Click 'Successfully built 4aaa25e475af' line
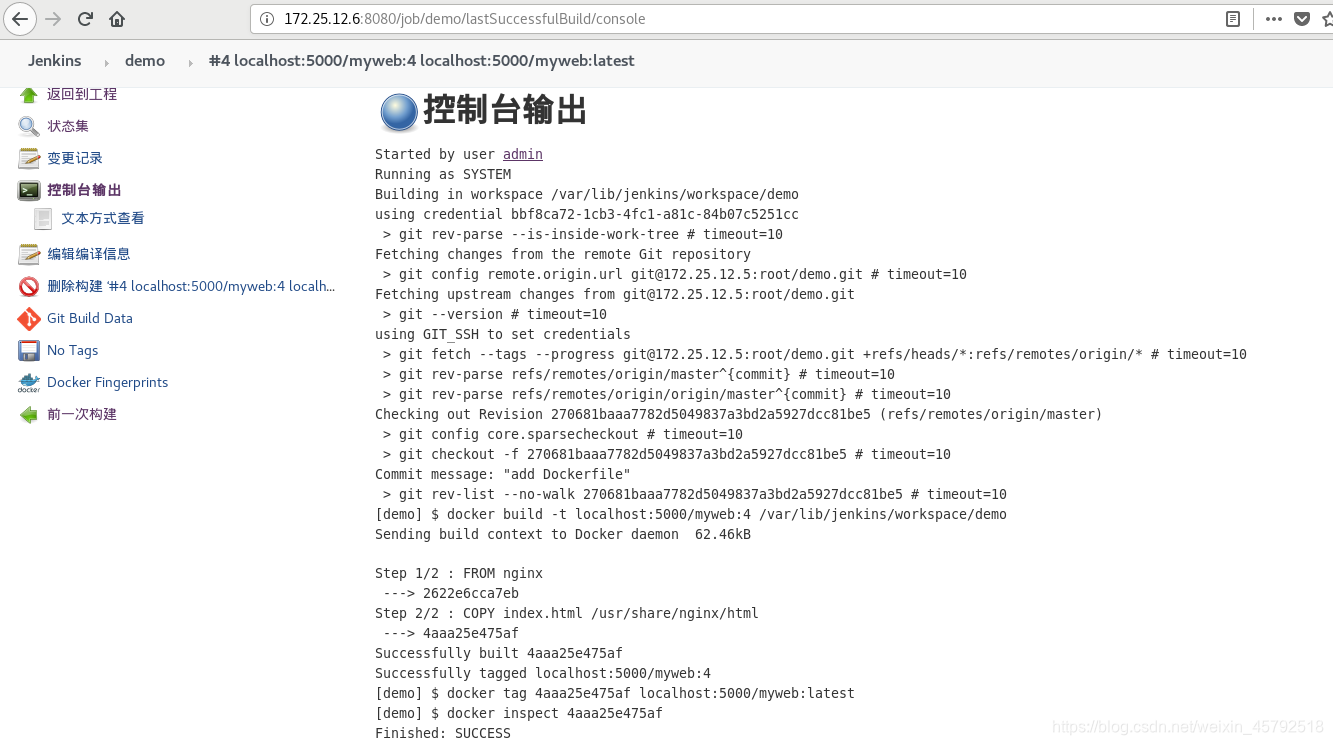The height and width of the screenshot is (745, 1333). [499, 653]
